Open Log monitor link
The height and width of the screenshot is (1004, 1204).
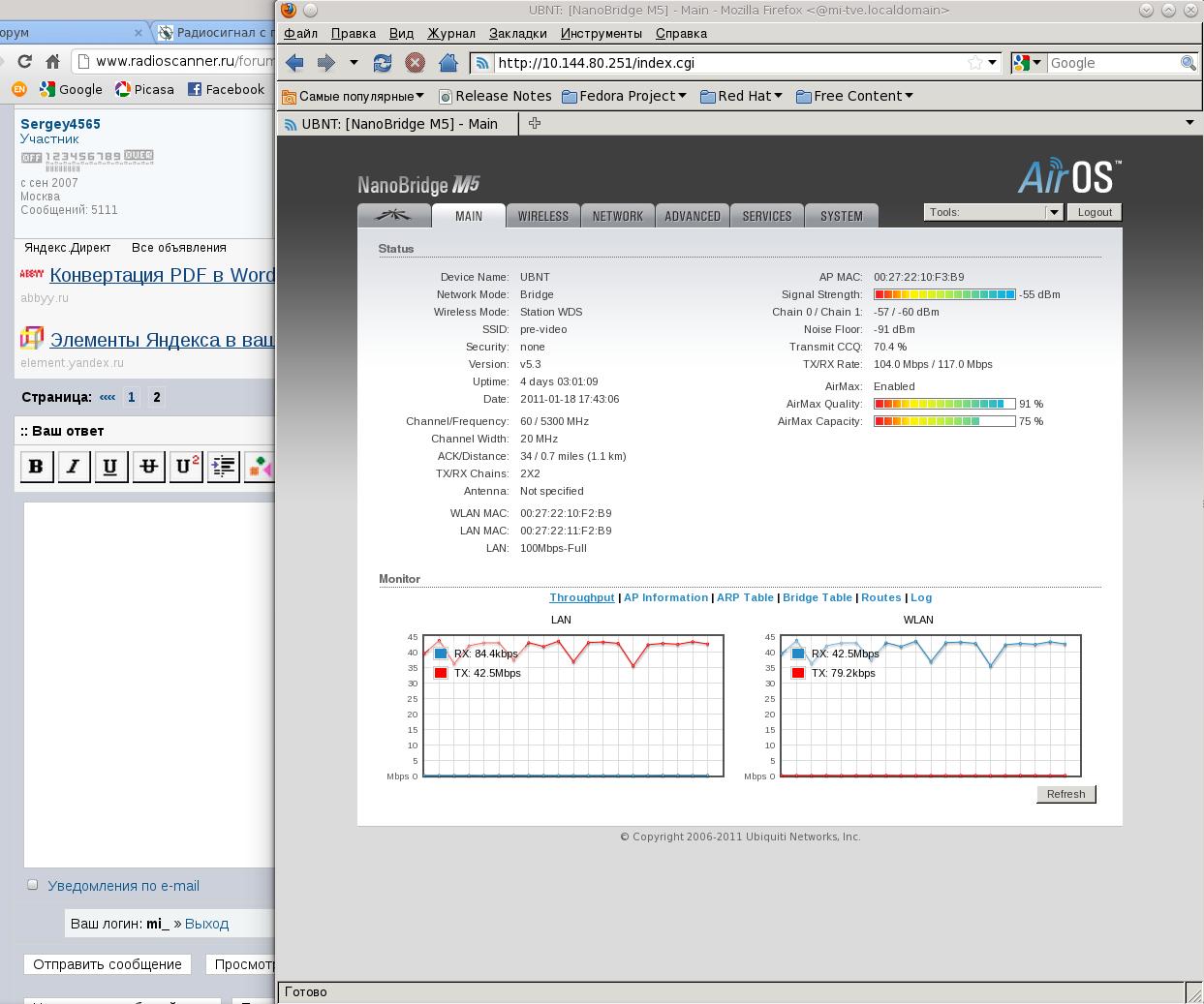coord(921,597)
